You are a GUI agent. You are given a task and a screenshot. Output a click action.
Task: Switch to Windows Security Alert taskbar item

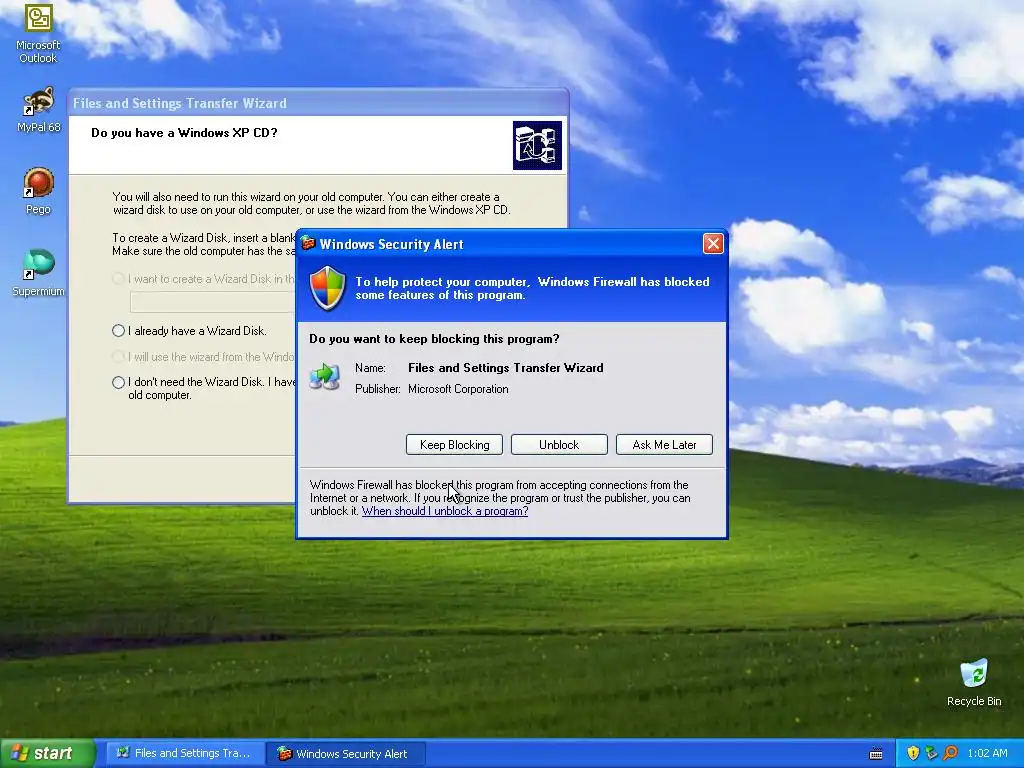(x=345, y=753)
